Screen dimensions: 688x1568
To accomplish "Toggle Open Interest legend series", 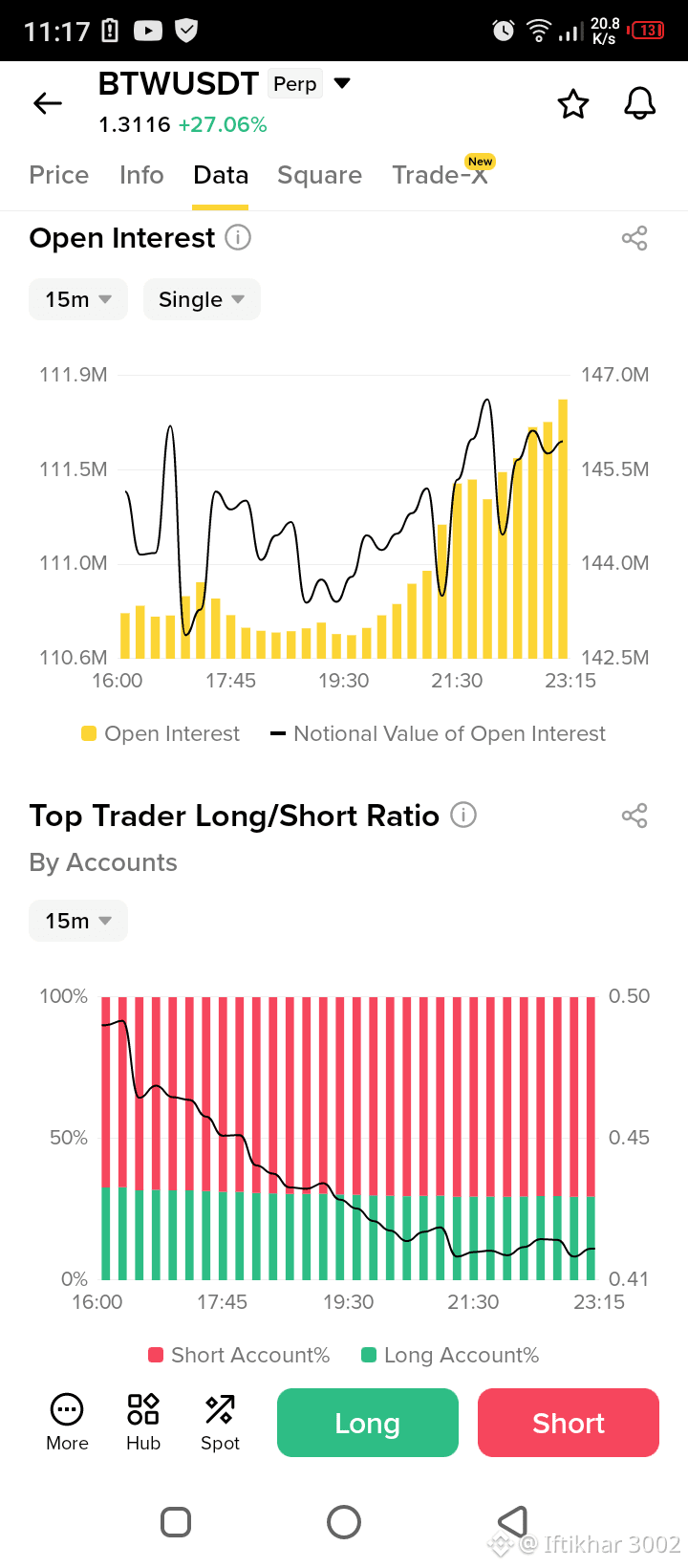I will (x=161, y=733).
